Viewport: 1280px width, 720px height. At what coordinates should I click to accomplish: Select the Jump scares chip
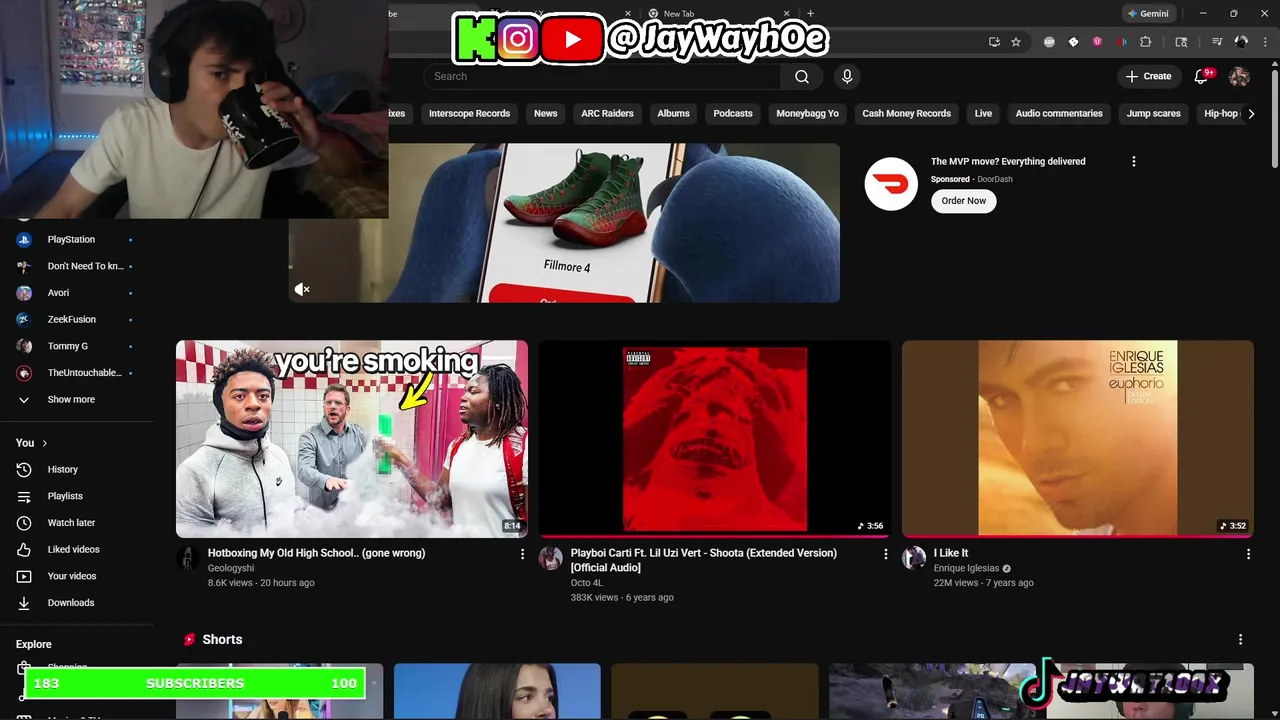(x=1153, y=113)
